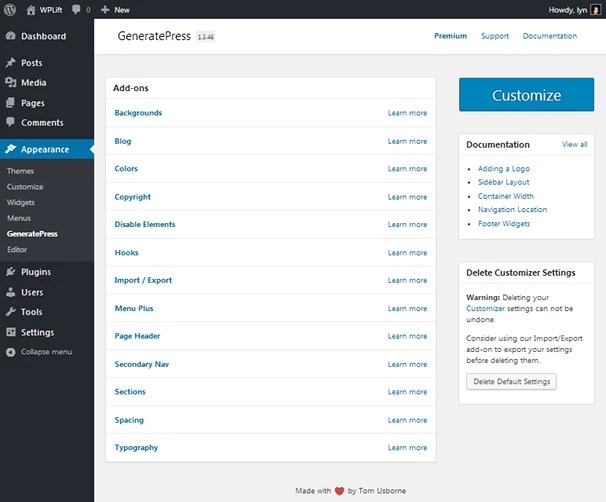Click the Users person icon
This screenshot has height=502, width=606.
point(11,292)
